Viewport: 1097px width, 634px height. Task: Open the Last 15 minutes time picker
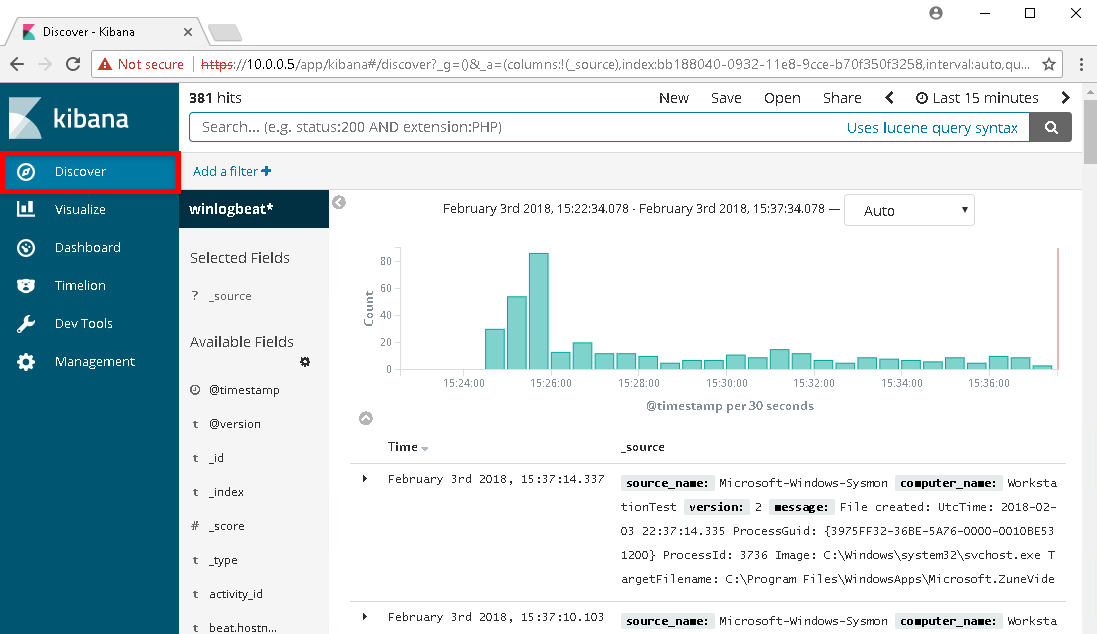[977, 98]
